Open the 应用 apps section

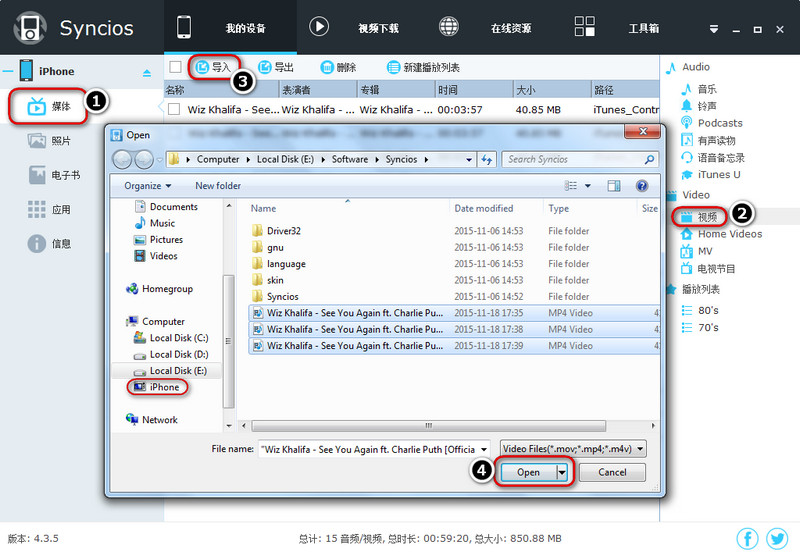(x=49, y=209)
